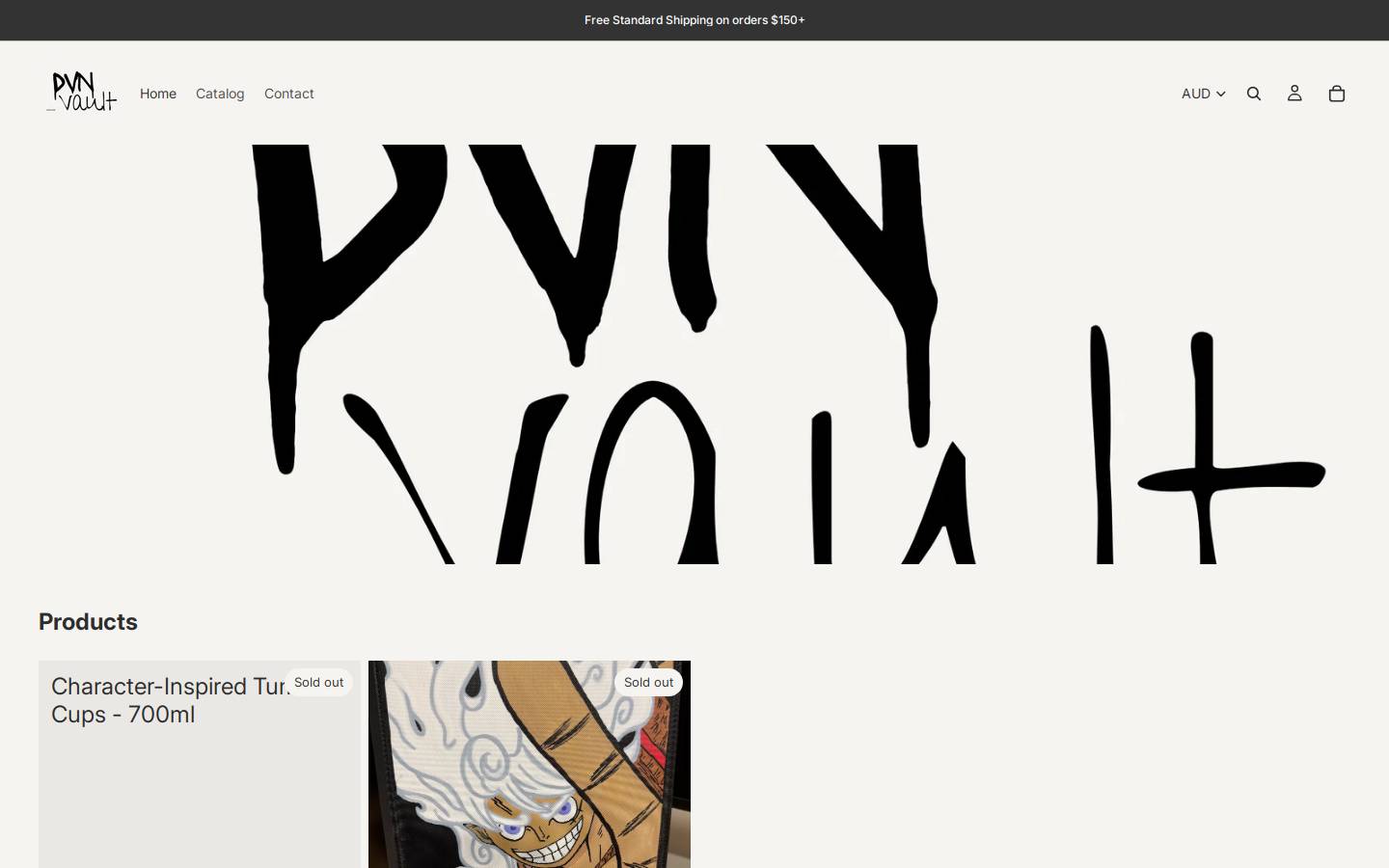Open the shopping cart icon
This screenshot has height=868, width=1389.
1337,94
